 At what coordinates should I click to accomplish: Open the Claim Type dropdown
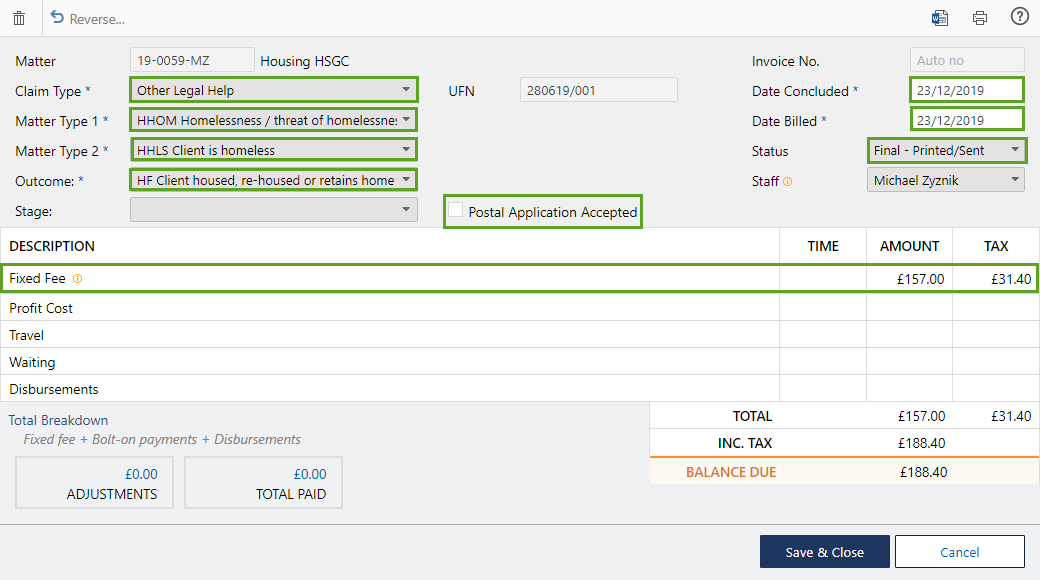point(274,90)
